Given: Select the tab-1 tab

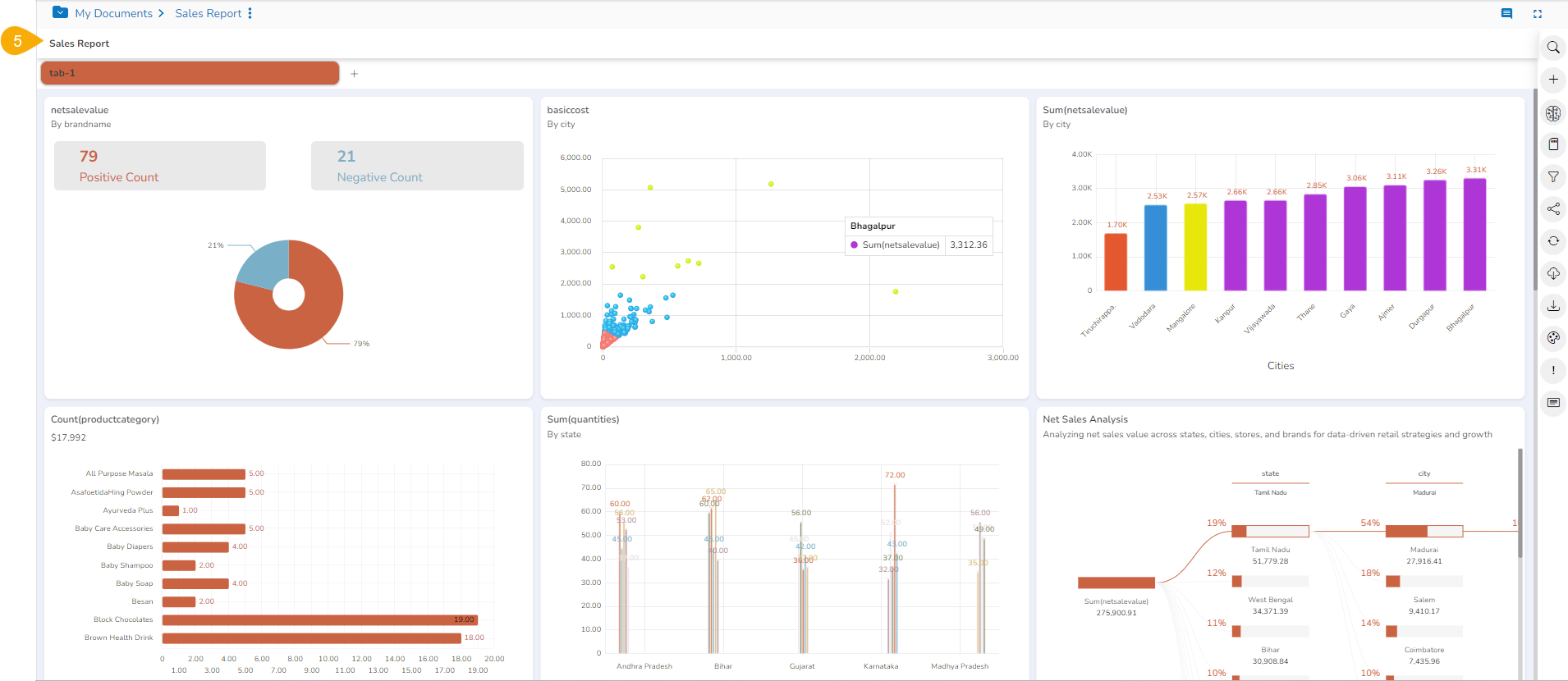Looking at the screenshot, I should coord(190,73).
